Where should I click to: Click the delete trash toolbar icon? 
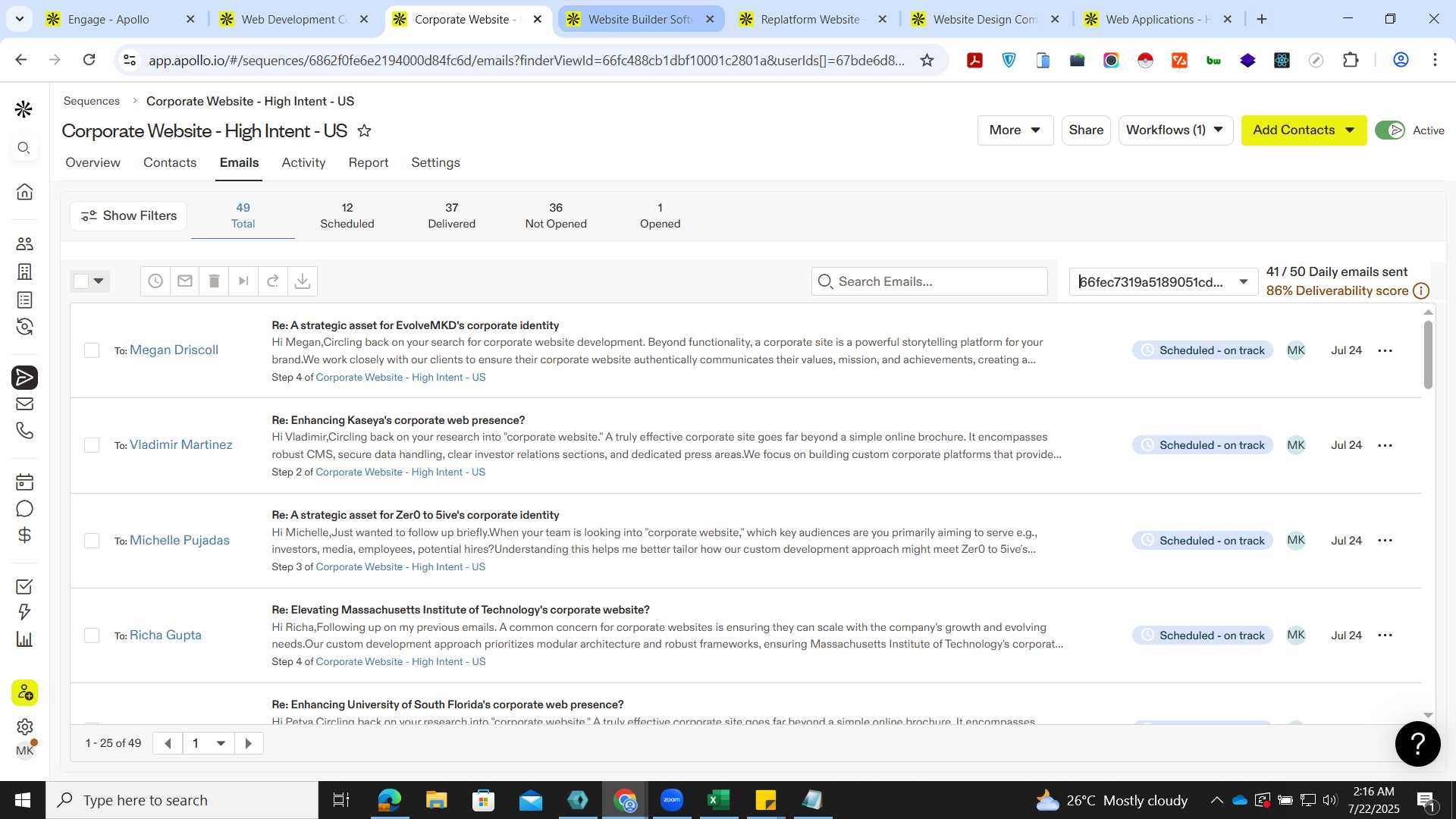214,281
